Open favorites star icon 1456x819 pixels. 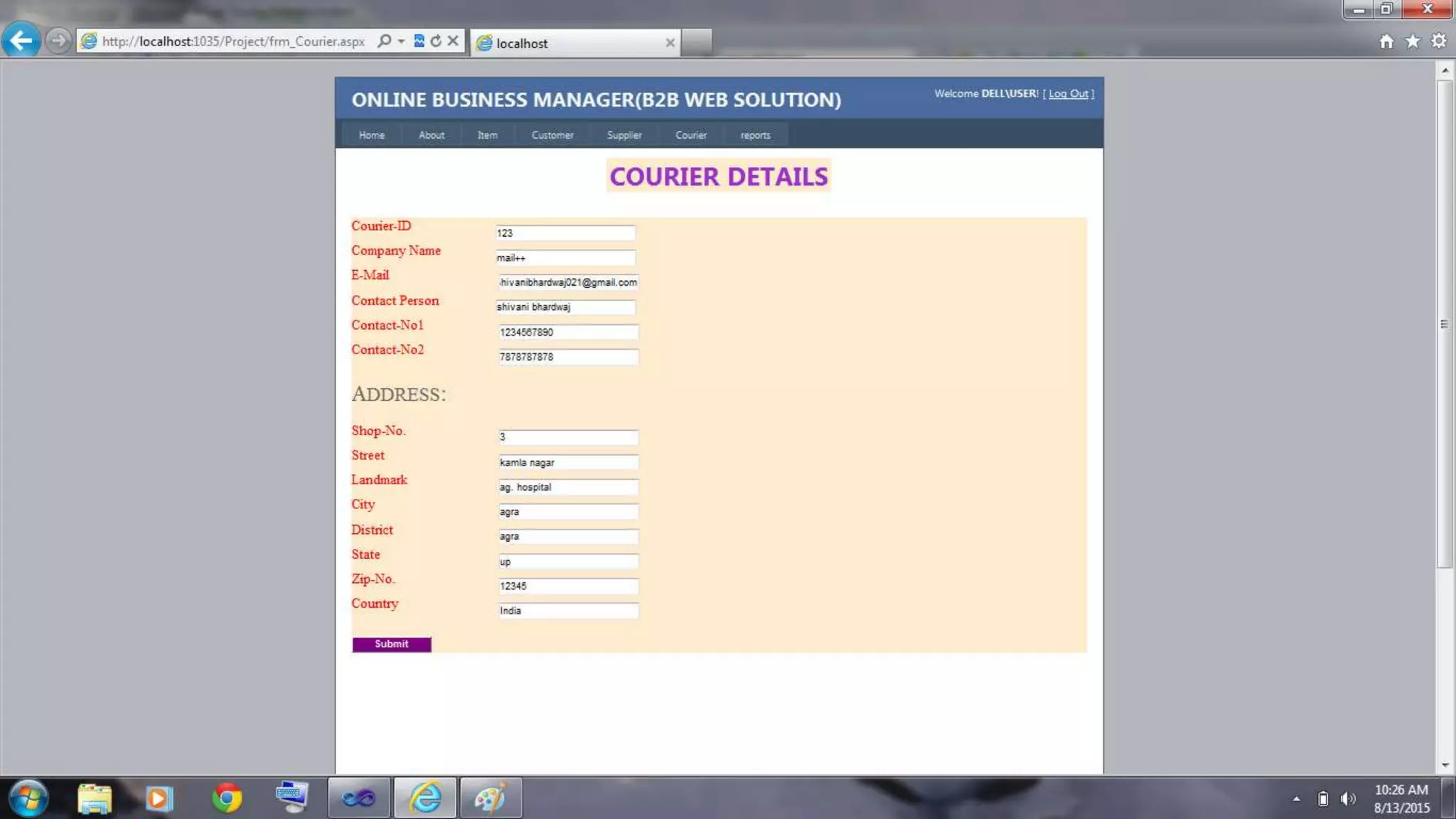(1413, 41)
